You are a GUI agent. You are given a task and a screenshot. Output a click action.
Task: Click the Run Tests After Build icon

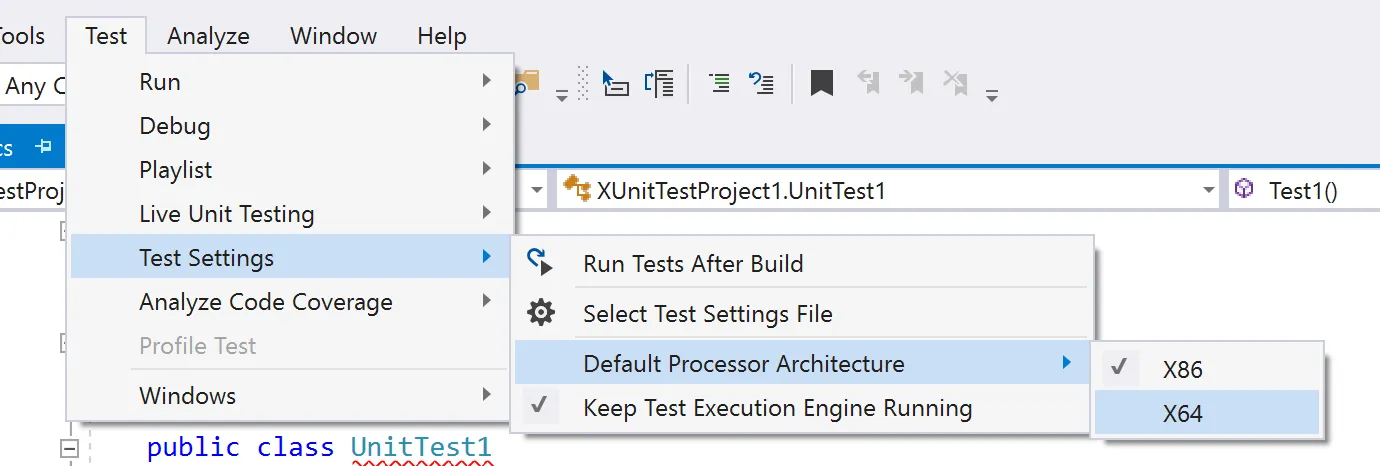click(x=540, y=263)
